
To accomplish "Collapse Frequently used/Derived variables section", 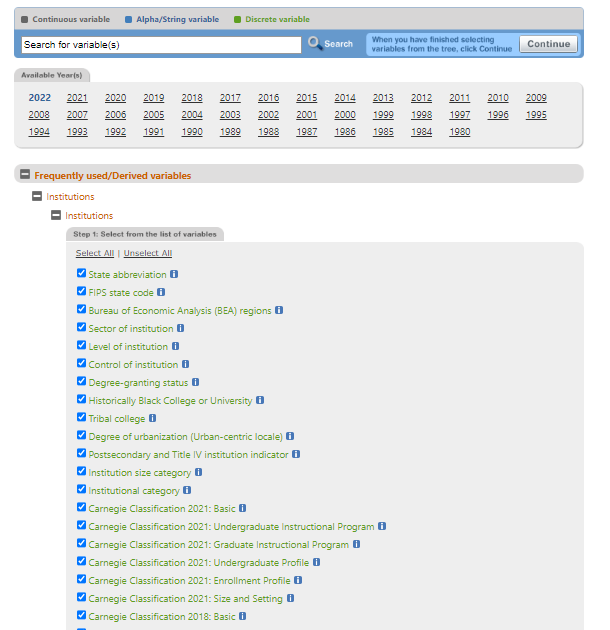I will click(25, 175).
